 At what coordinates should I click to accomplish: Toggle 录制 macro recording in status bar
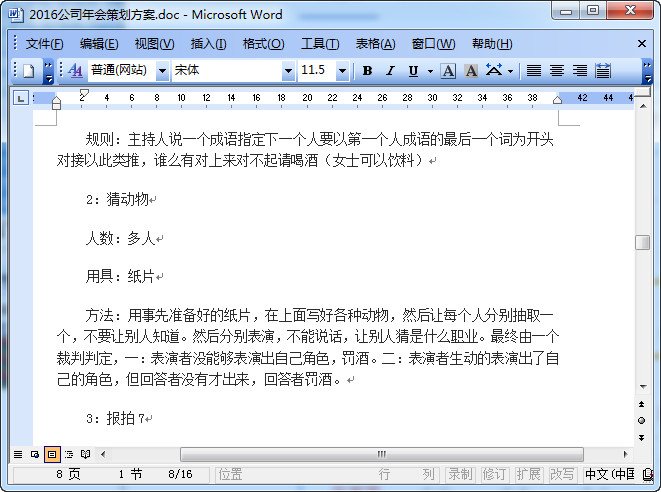coord(460,474)
